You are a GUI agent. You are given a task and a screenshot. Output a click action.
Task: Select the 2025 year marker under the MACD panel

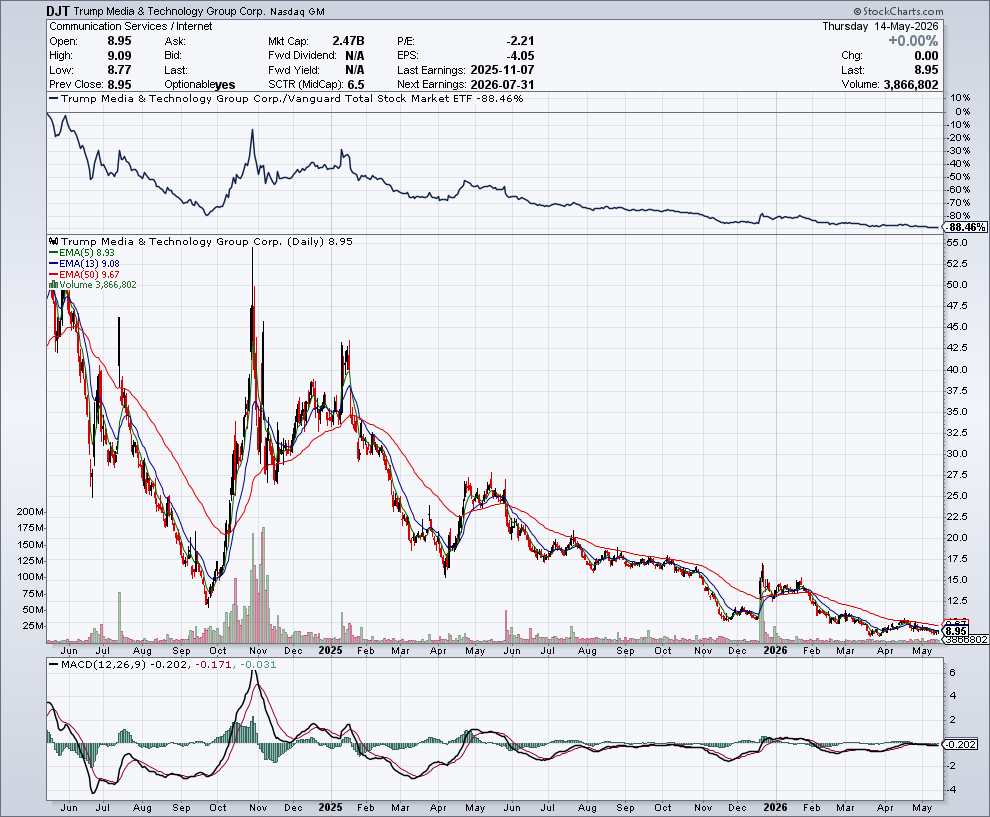331,808
